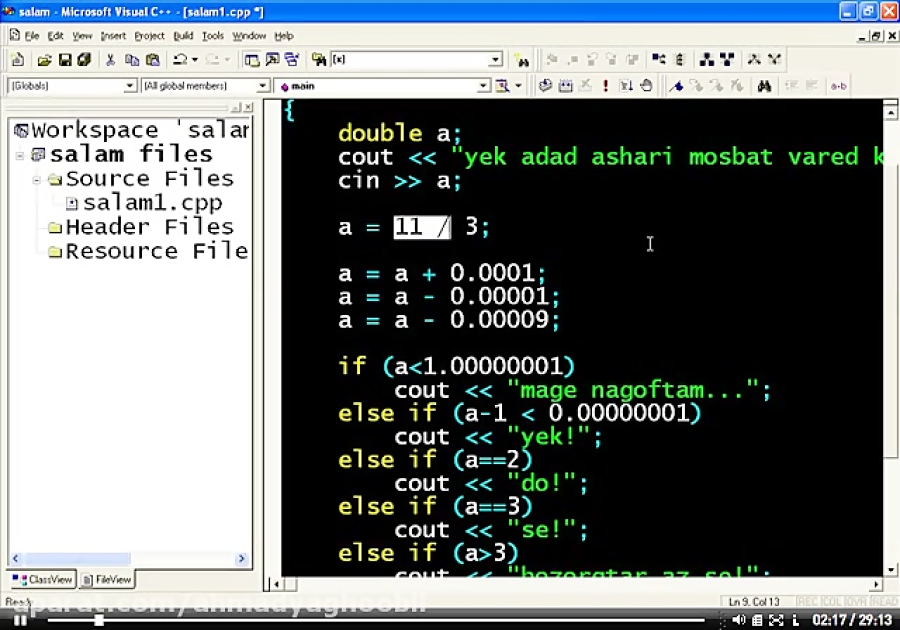Open the Build menu

pyautogui.click(x=183, y=36)
